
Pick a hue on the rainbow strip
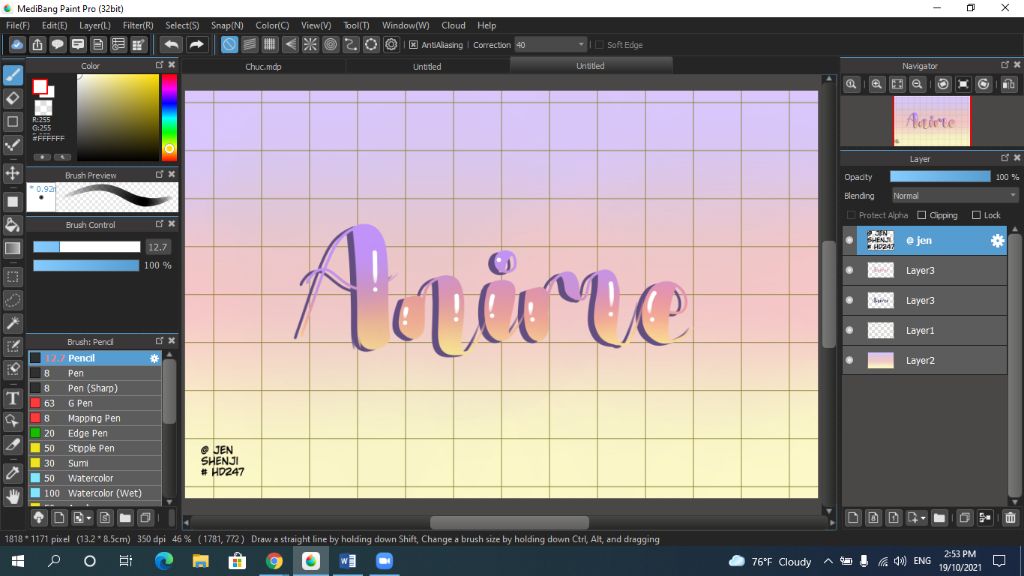pyautogui.click(x=168, y=117)
